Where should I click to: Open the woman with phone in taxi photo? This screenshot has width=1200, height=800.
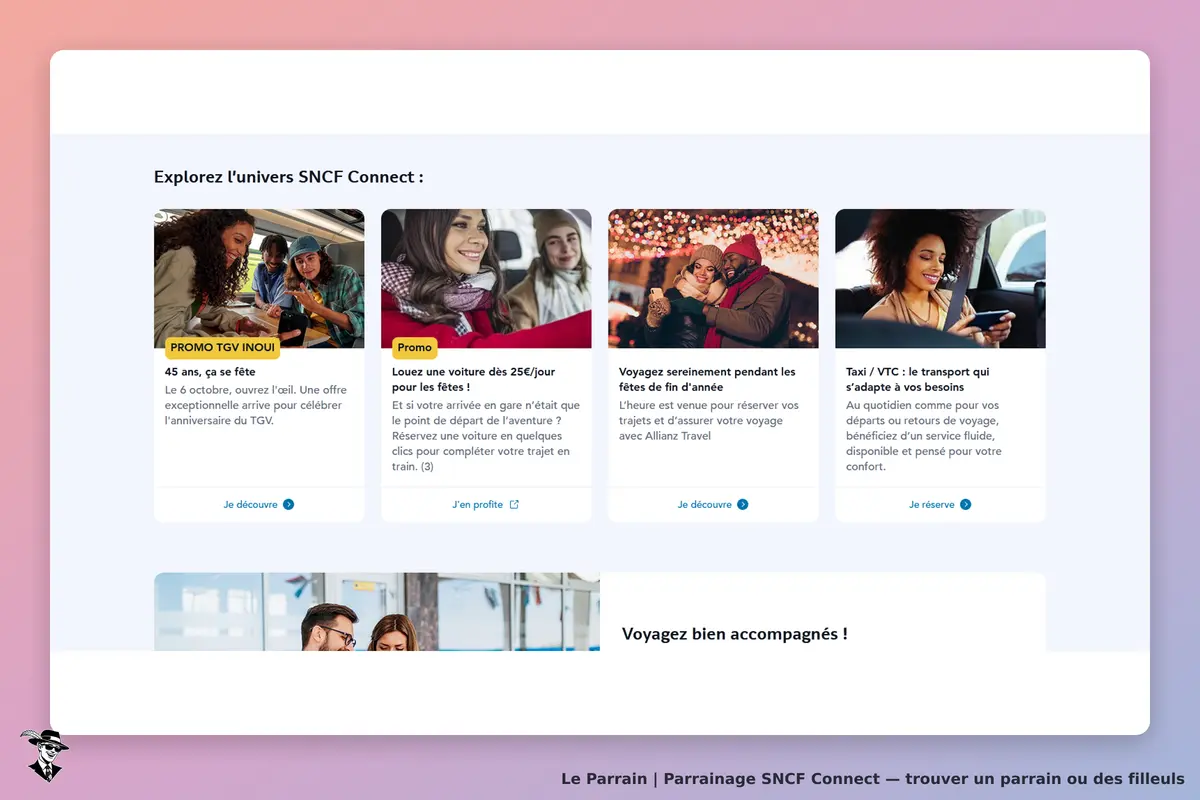(x=940, y=278)
